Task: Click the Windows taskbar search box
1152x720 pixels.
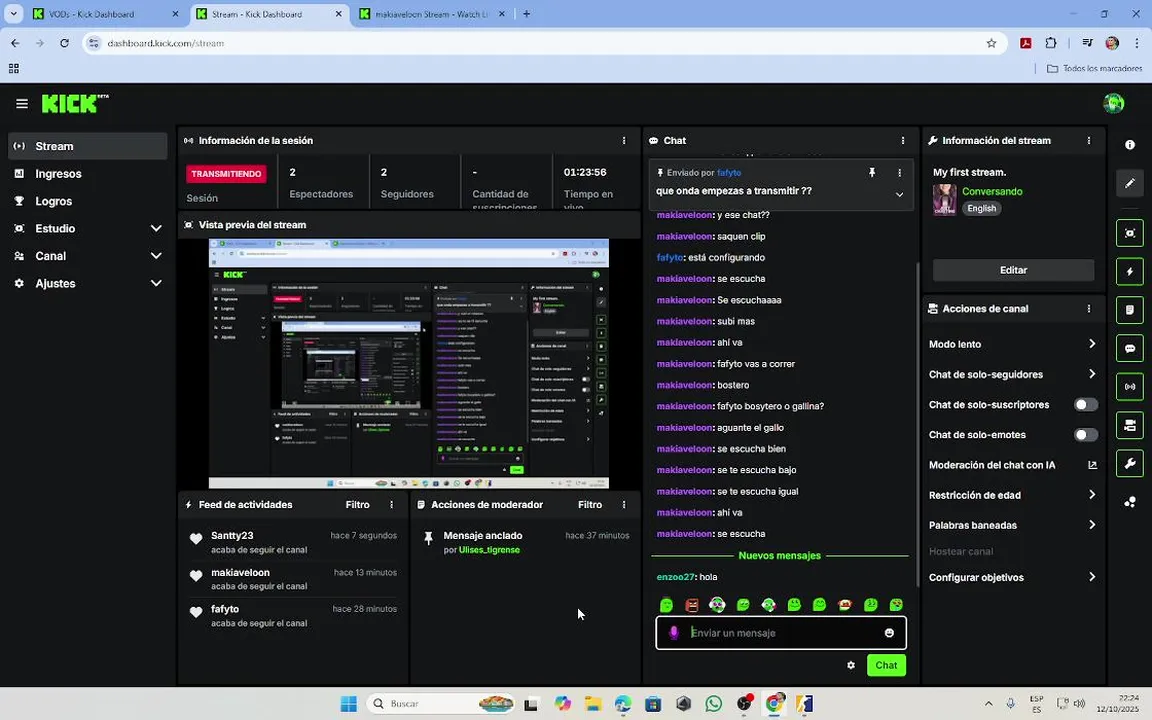Action: click(x=441, y=704)
